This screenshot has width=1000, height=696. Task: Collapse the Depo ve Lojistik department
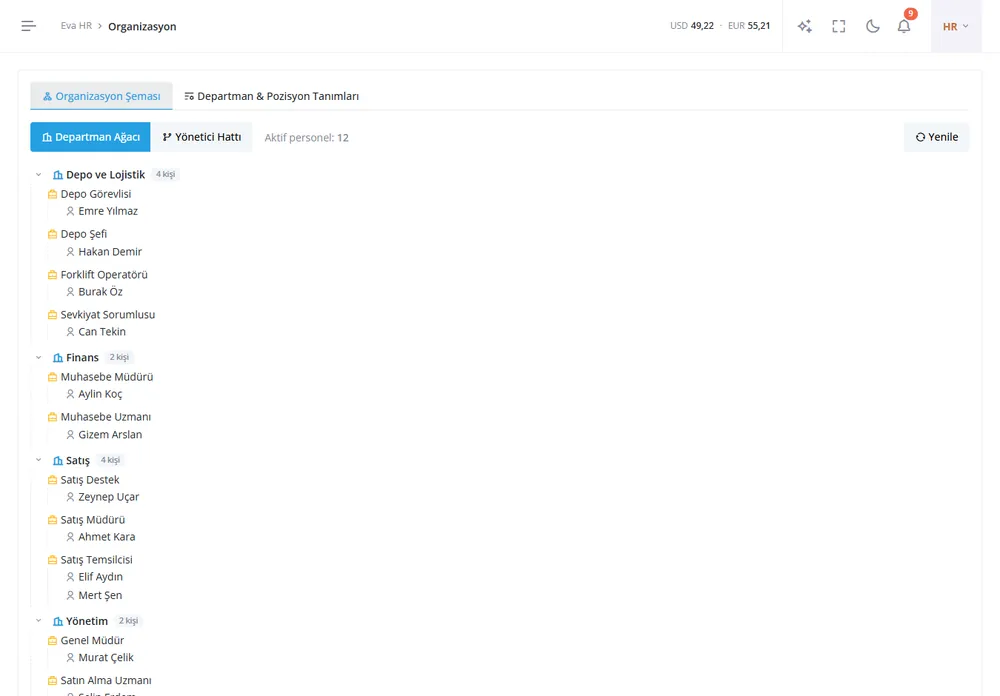click(38, 174)
